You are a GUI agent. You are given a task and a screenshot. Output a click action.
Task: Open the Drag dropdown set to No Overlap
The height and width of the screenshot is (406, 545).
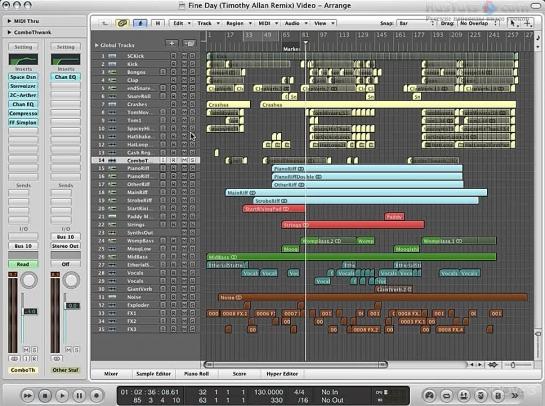(x=479, y=23)
